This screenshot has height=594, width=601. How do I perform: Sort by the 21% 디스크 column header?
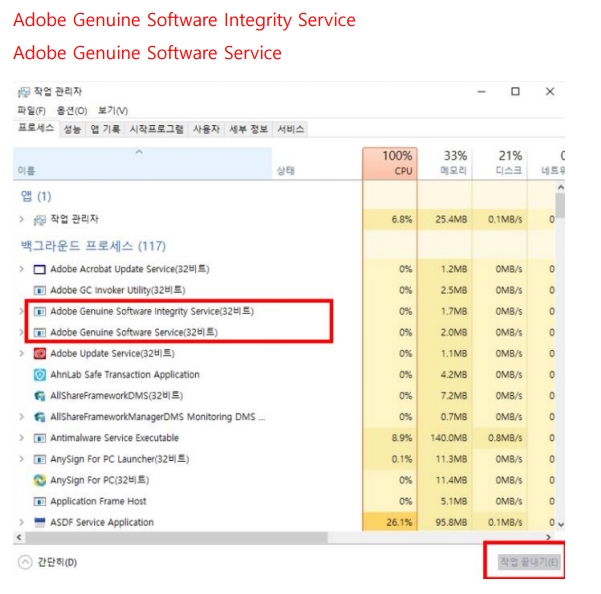[500, 164]
